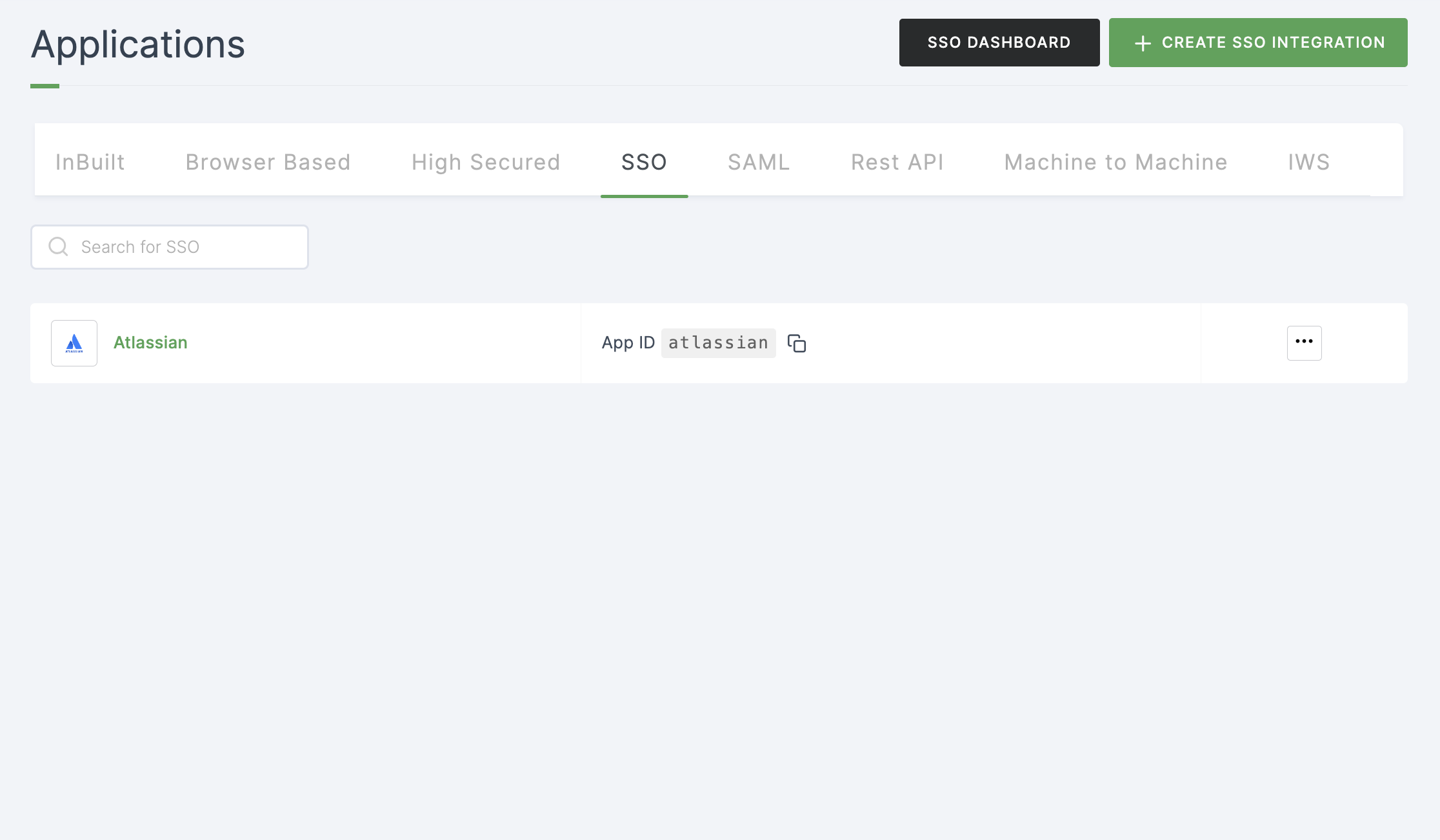Expand the IWS applications tab
The height and width of the screenshot is (840, 1440).
[1308, 161]
